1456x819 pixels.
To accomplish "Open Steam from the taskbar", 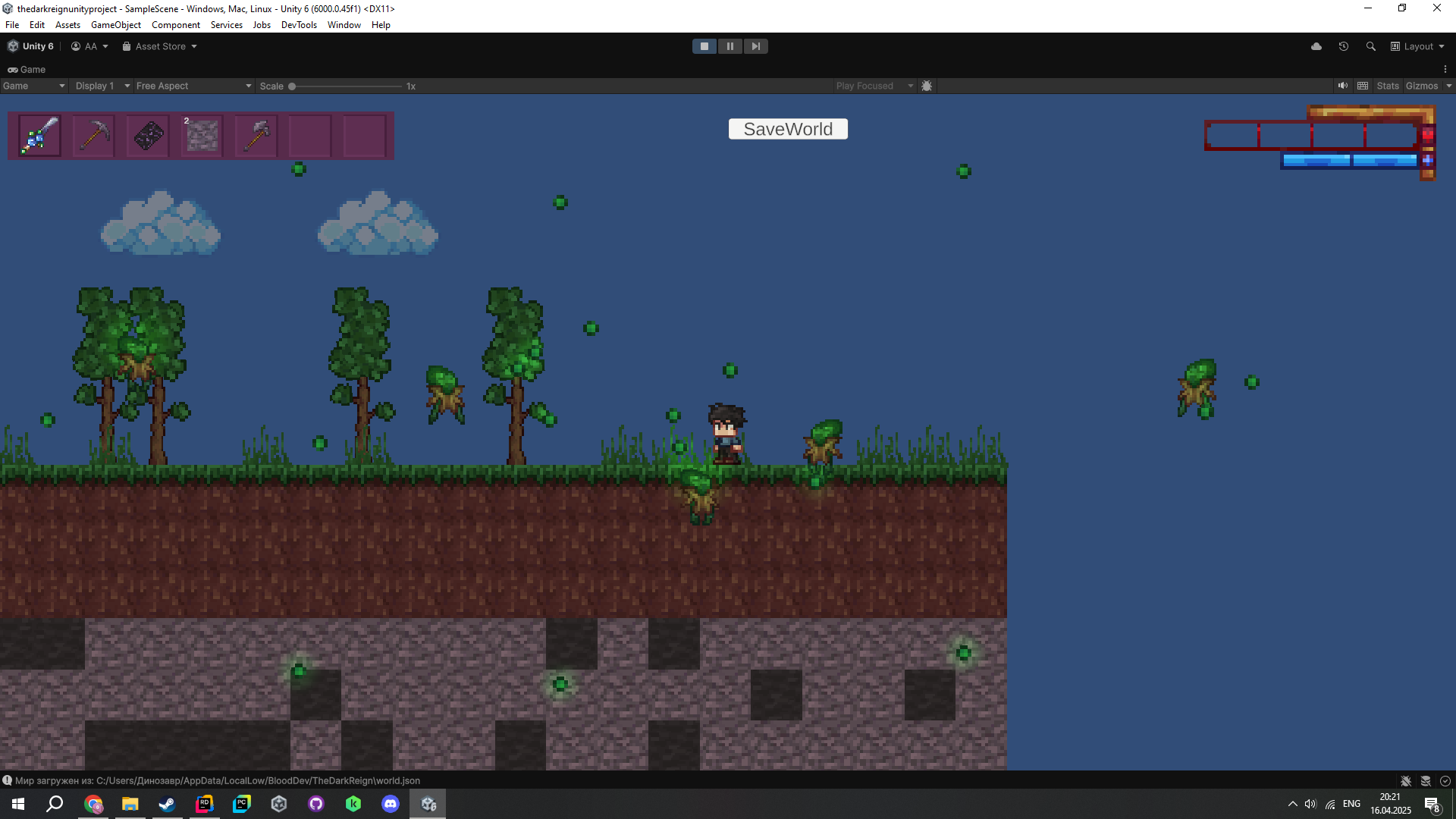I will [x=167, y=804].
